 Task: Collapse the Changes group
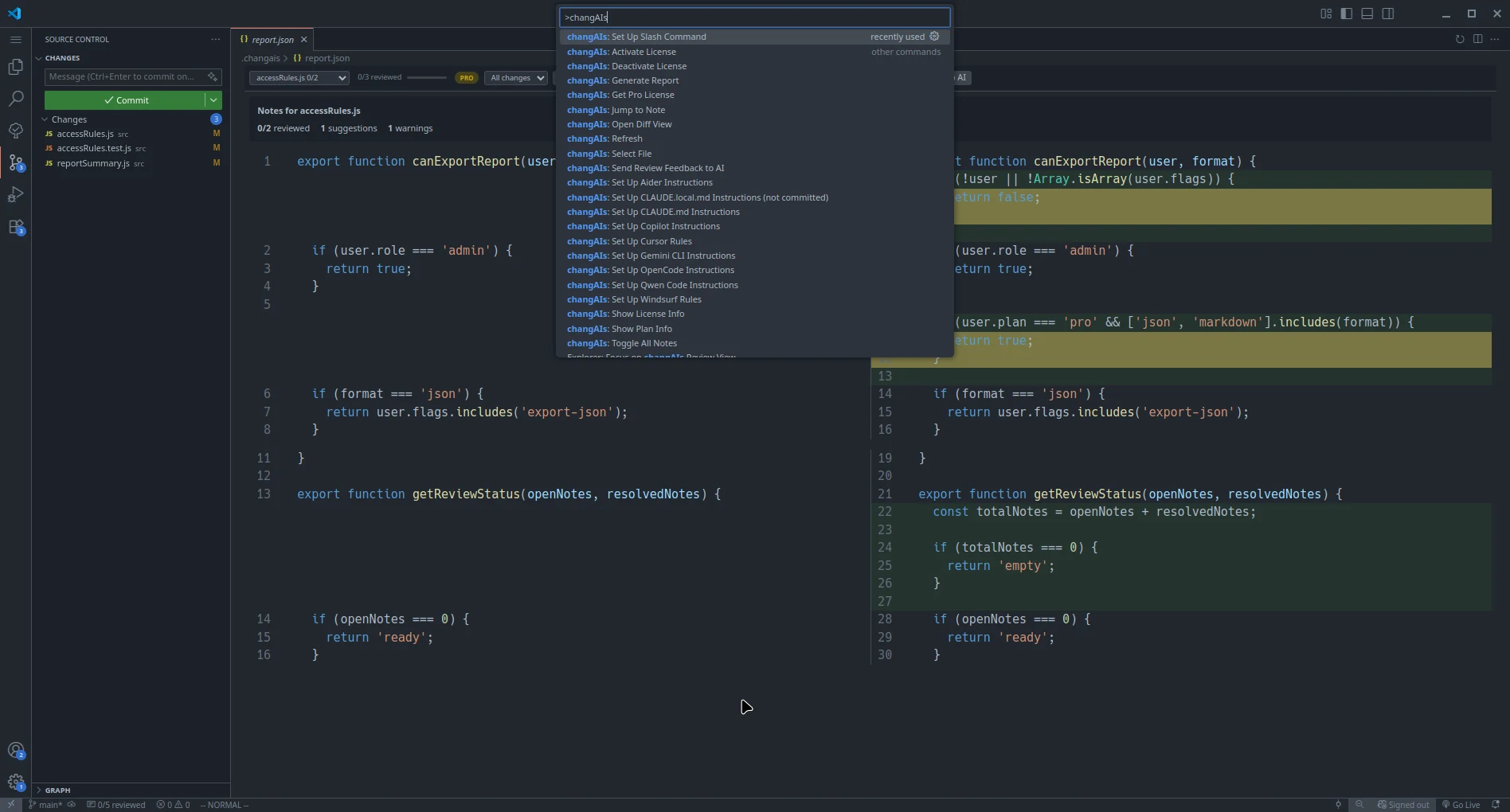pos(68,119)
